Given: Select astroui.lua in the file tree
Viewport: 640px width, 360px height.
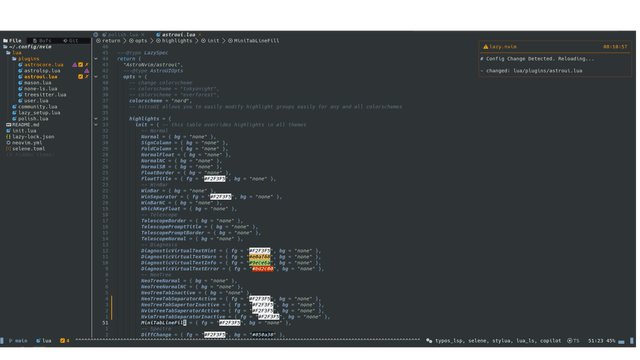Looking at the screenshot, I should pos(38,77).
